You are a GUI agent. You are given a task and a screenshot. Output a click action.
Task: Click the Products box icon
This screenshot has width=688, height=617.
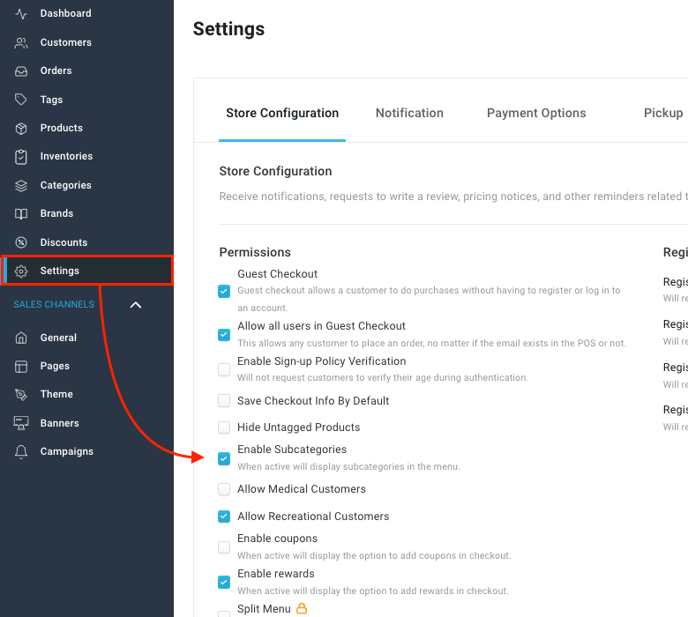pyautogui.click(x=21, y=128)
